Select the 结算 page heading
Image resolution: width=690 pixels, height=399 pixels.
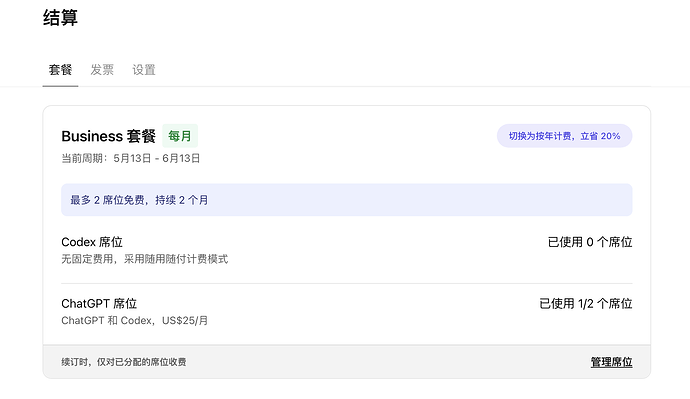pos(60,18)
